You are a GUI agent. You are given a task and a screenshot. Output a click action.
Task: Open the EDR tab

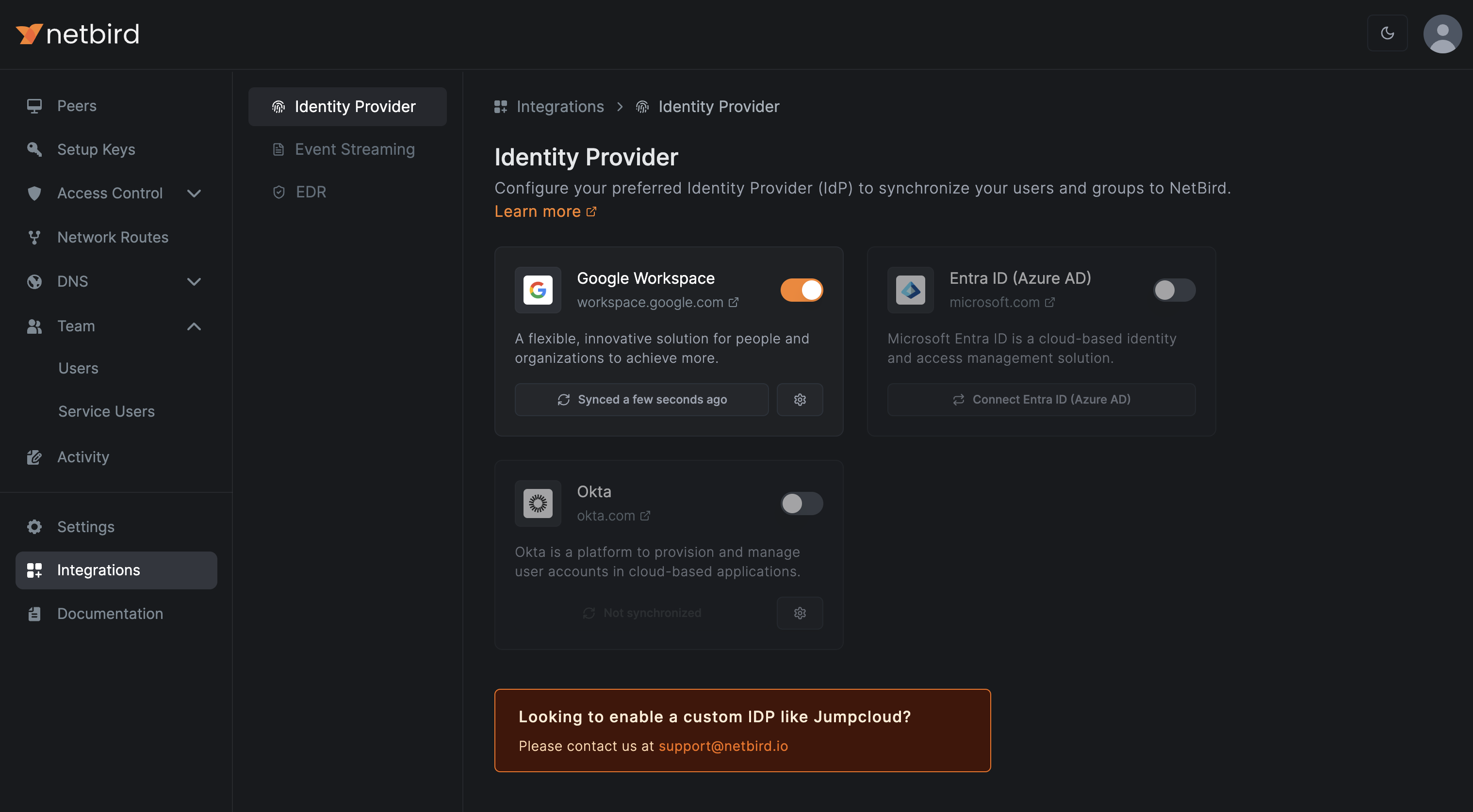point(311,192)
